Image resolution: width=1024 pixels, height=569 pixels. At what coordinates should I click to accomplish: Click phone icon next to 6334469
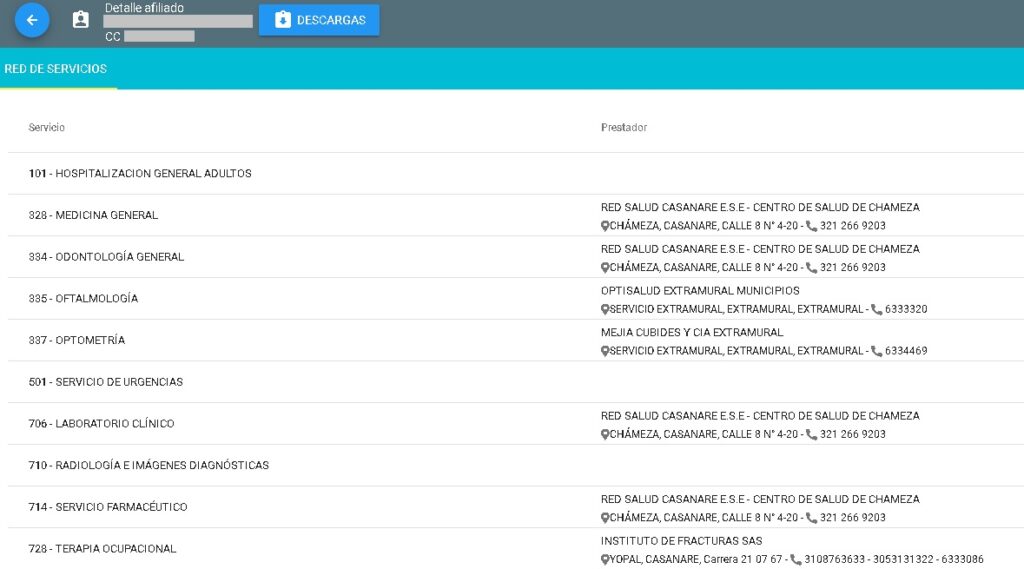pyautogui.click(x=876, y=351)
